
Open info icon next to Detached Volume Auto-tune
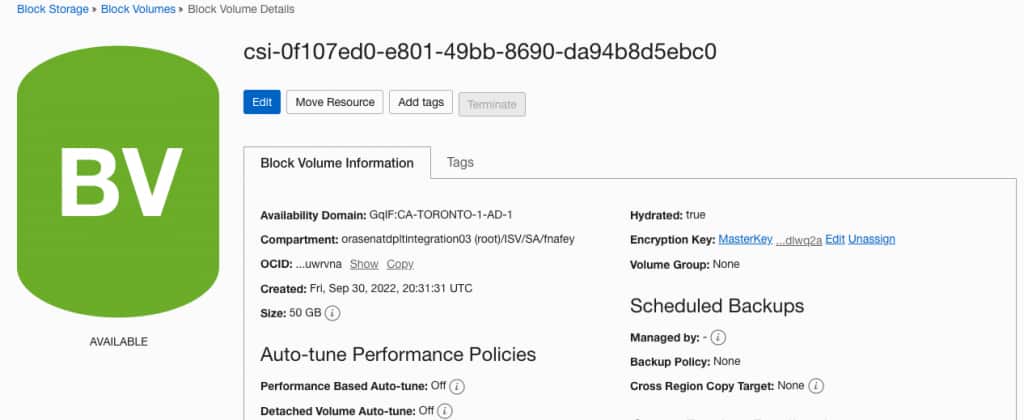point(445,412)
